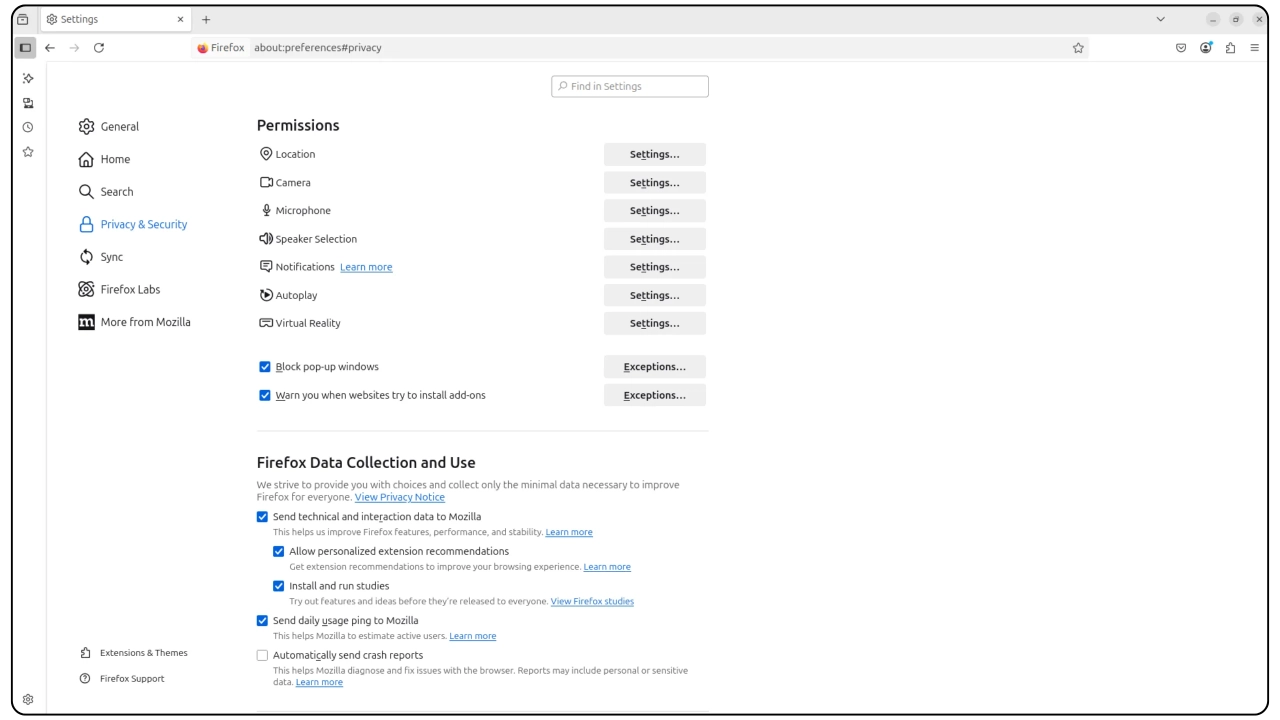Open synced tabs sidebar panel
The width and height of the screenshot is (1280, 720).
click(x=28, y=103)
